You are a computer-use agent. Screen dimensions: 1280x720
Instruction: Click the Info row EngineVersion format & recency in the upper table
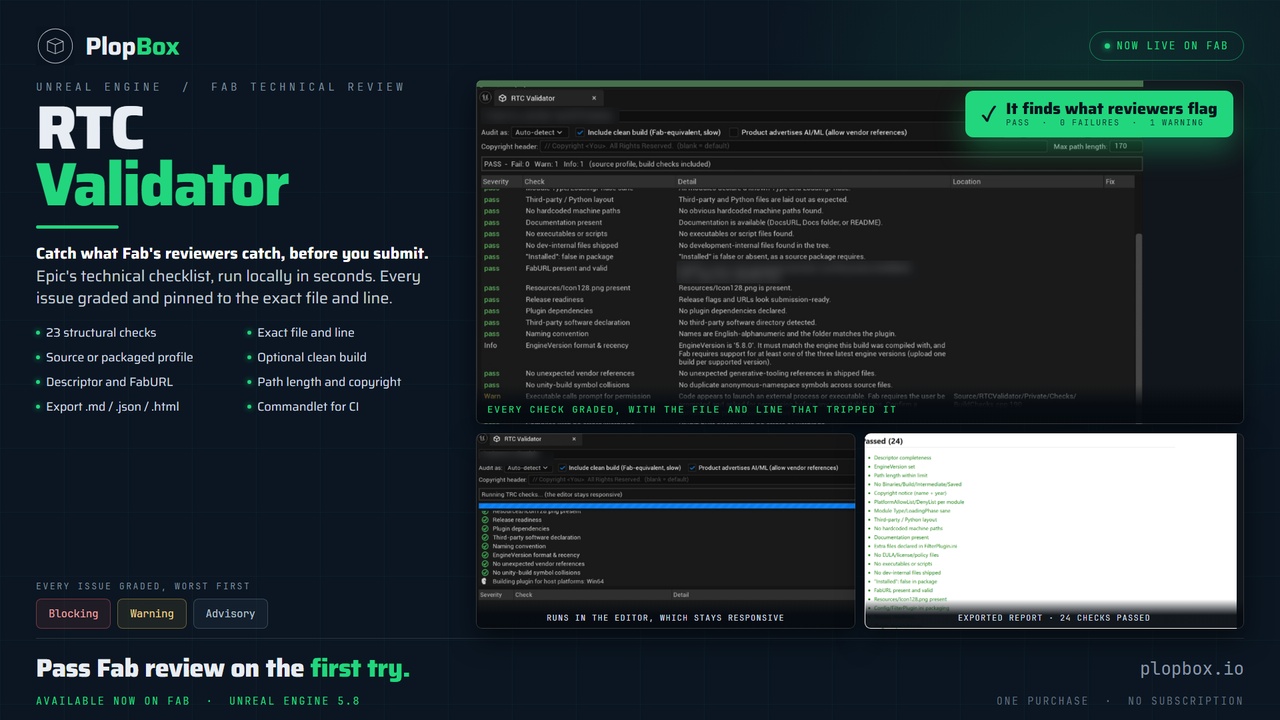808,354
